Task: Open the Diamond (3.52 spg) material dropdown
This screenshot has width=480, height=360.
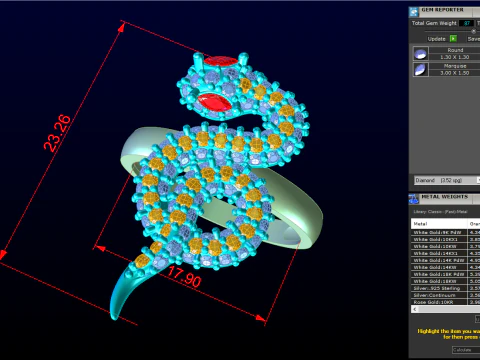Action: pyautogui.click(x=447, y=180)
